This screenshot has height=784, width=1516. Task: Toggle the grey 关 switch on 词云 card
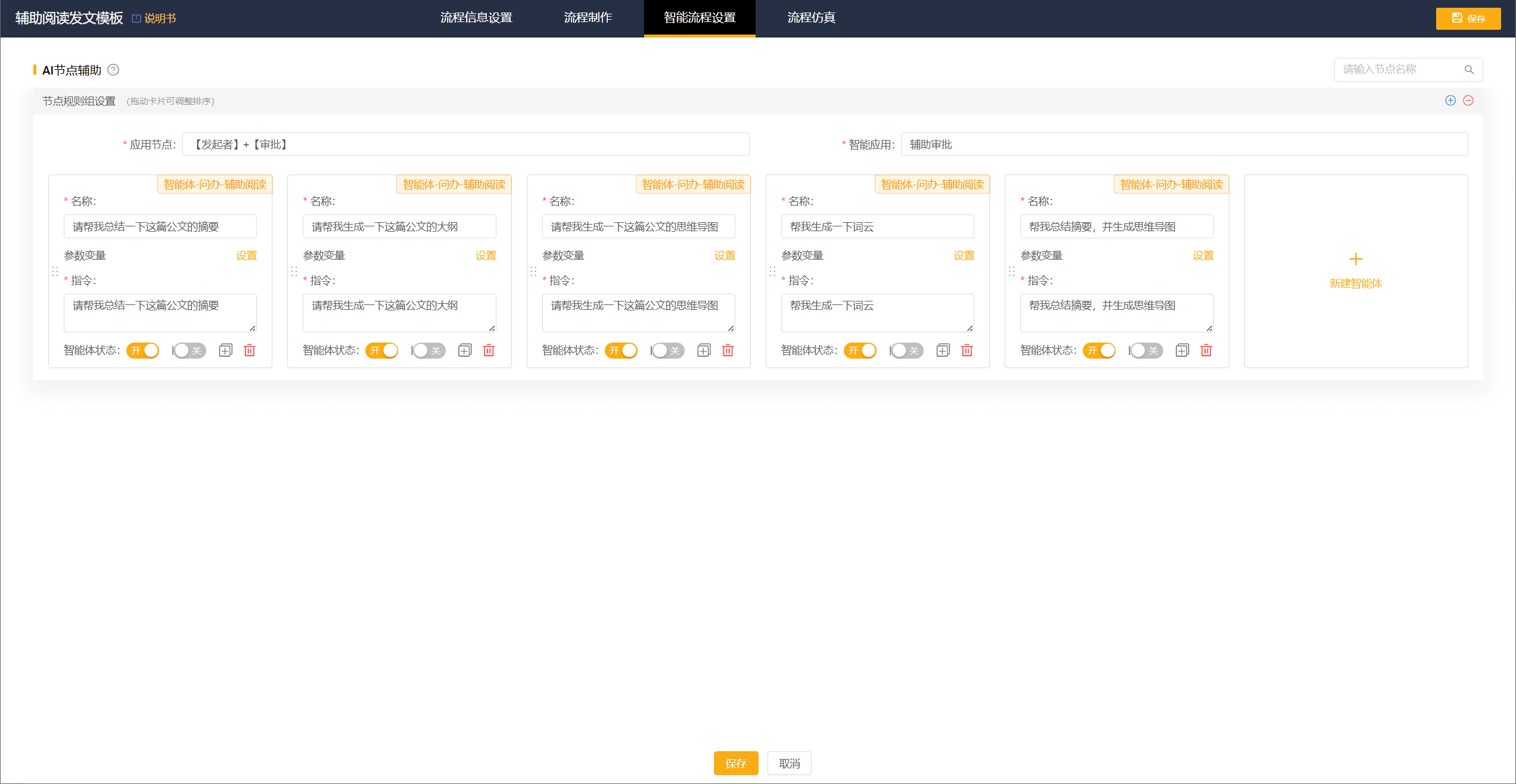907,350
